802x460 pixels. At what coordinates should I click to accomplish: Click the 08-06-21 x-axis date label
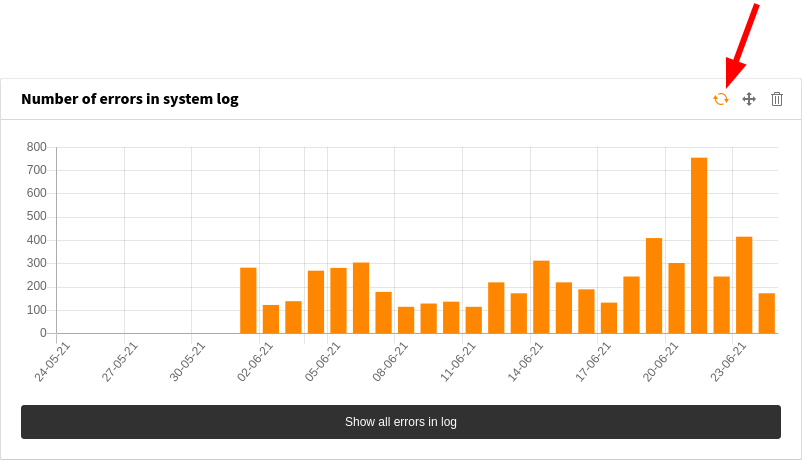coord(391,361)
